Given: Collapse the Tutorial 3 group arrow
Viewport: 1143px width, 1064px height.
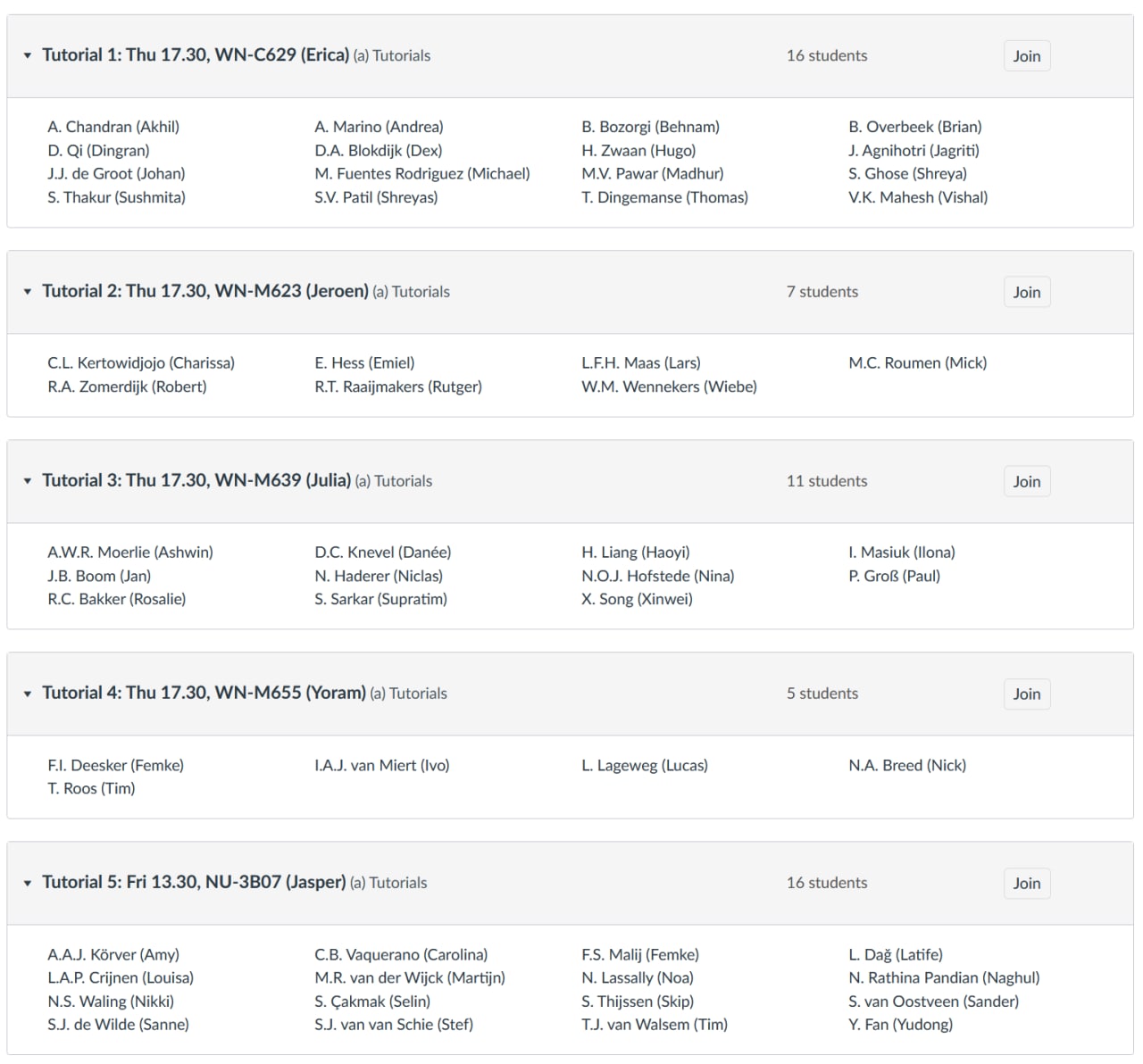Looking at the screenshot, I should (28, 481).
